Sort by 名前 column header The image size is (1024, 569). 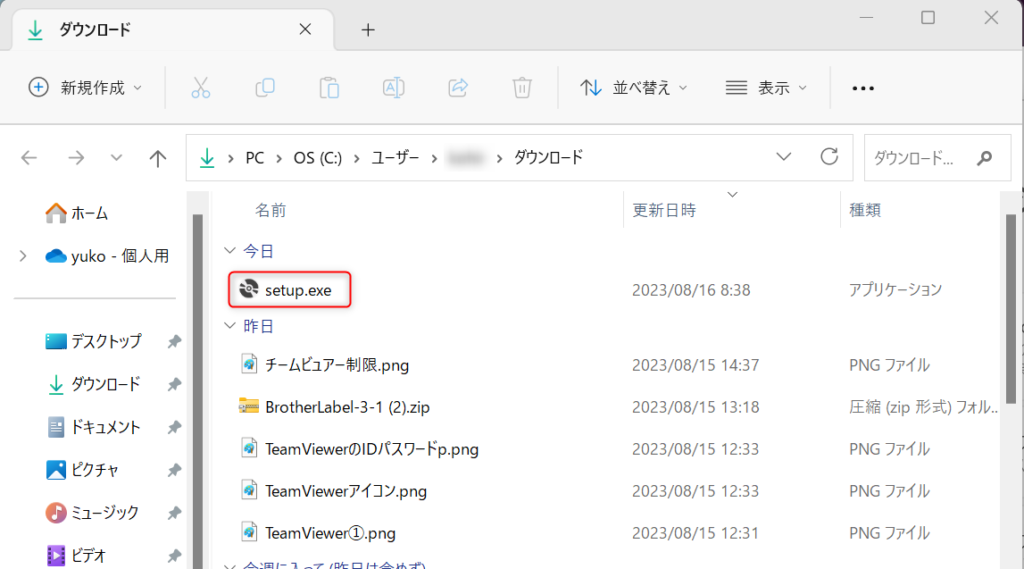270,210
